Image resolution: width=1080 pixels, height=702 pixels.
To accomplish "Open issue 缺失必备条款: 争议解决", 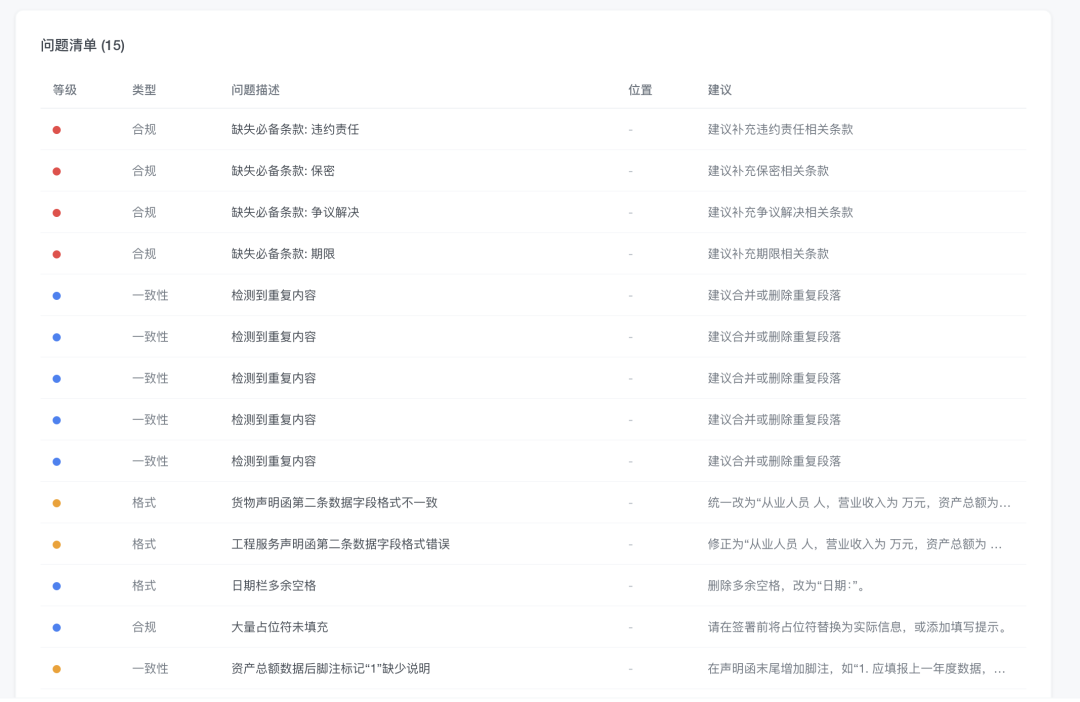I will pos(295,212).
